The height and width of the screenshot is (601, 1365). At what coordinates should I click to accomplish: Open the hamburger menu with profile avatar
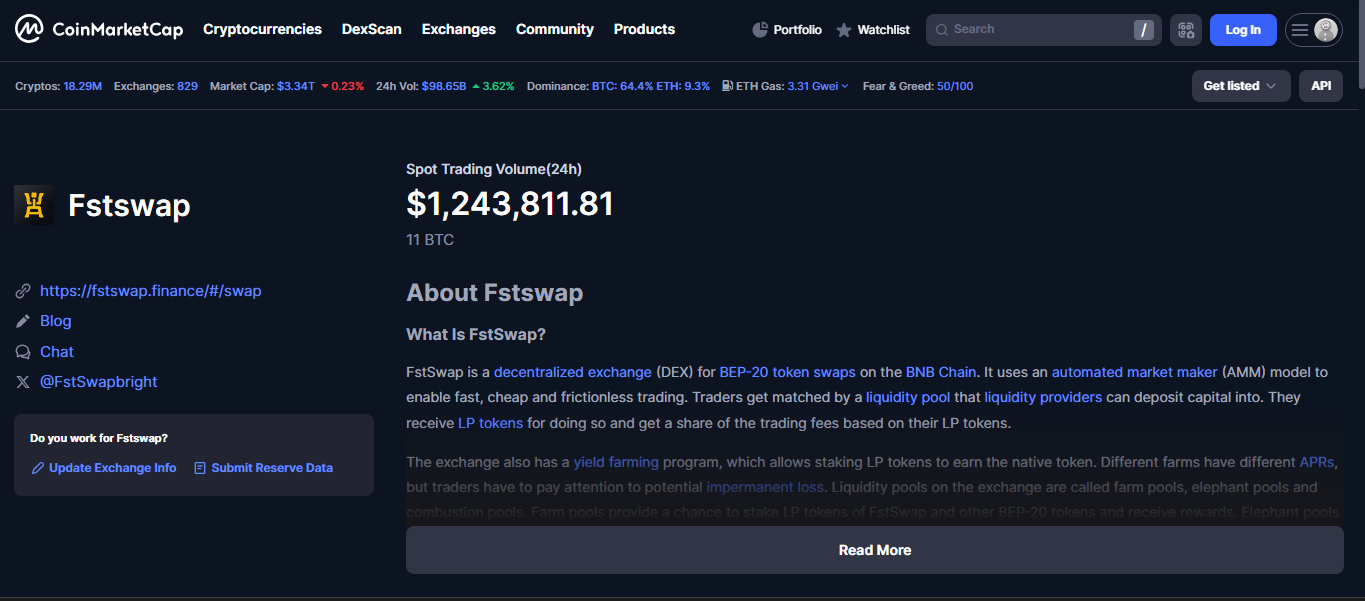pyautogui.click(x=1312, y=30)
